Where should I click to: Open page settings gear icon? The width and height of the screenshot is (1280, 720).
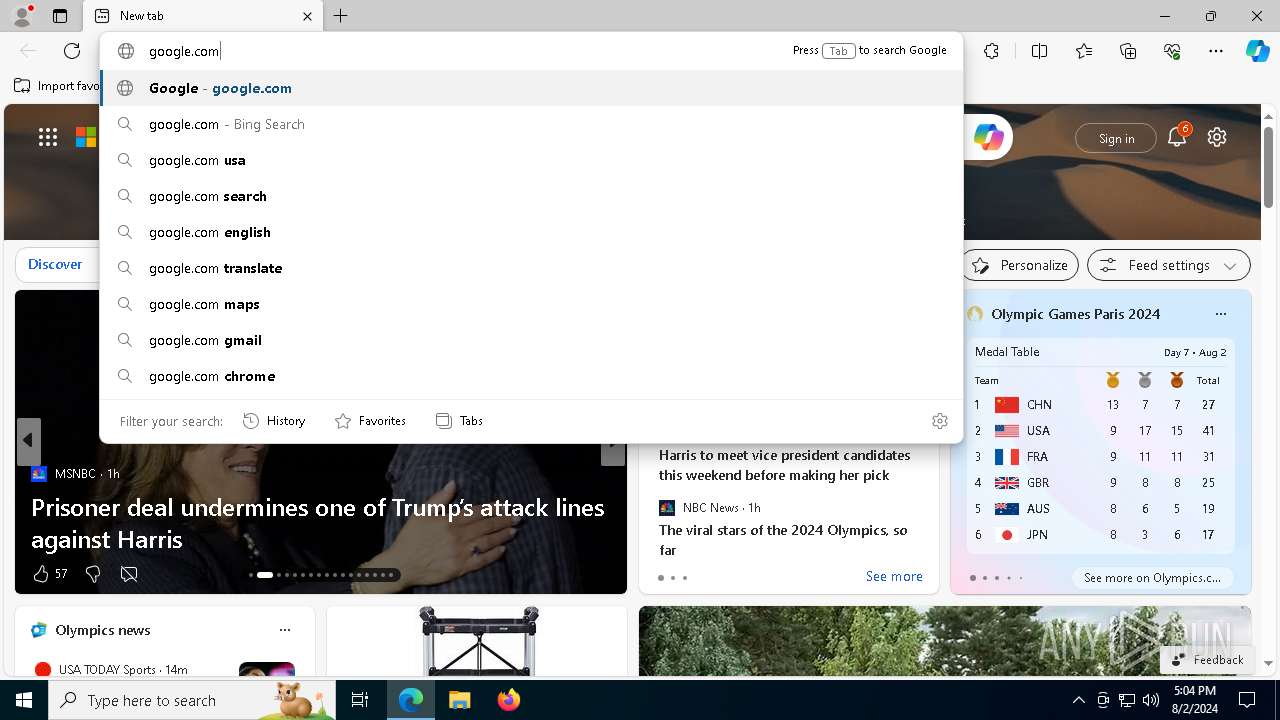tap(1217, 137)
